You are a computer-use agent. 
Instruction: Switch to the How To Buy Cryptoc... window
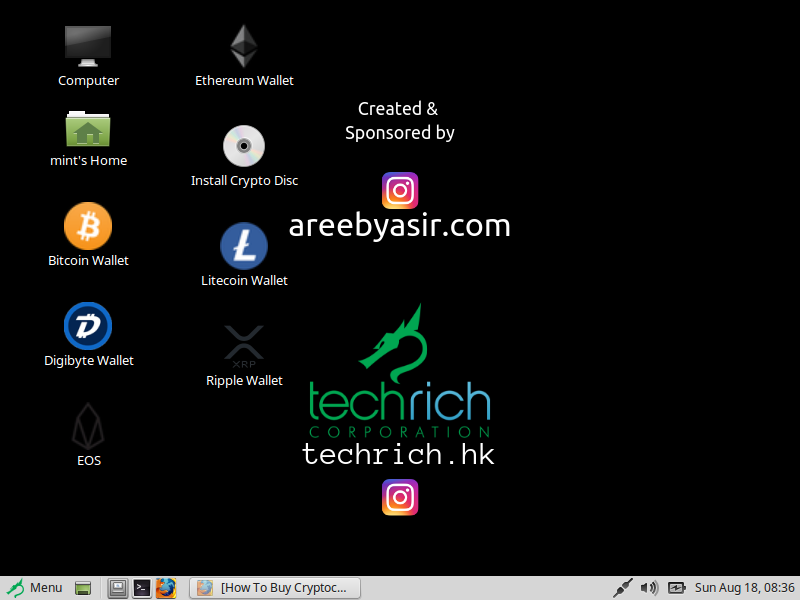pos(275,588)
